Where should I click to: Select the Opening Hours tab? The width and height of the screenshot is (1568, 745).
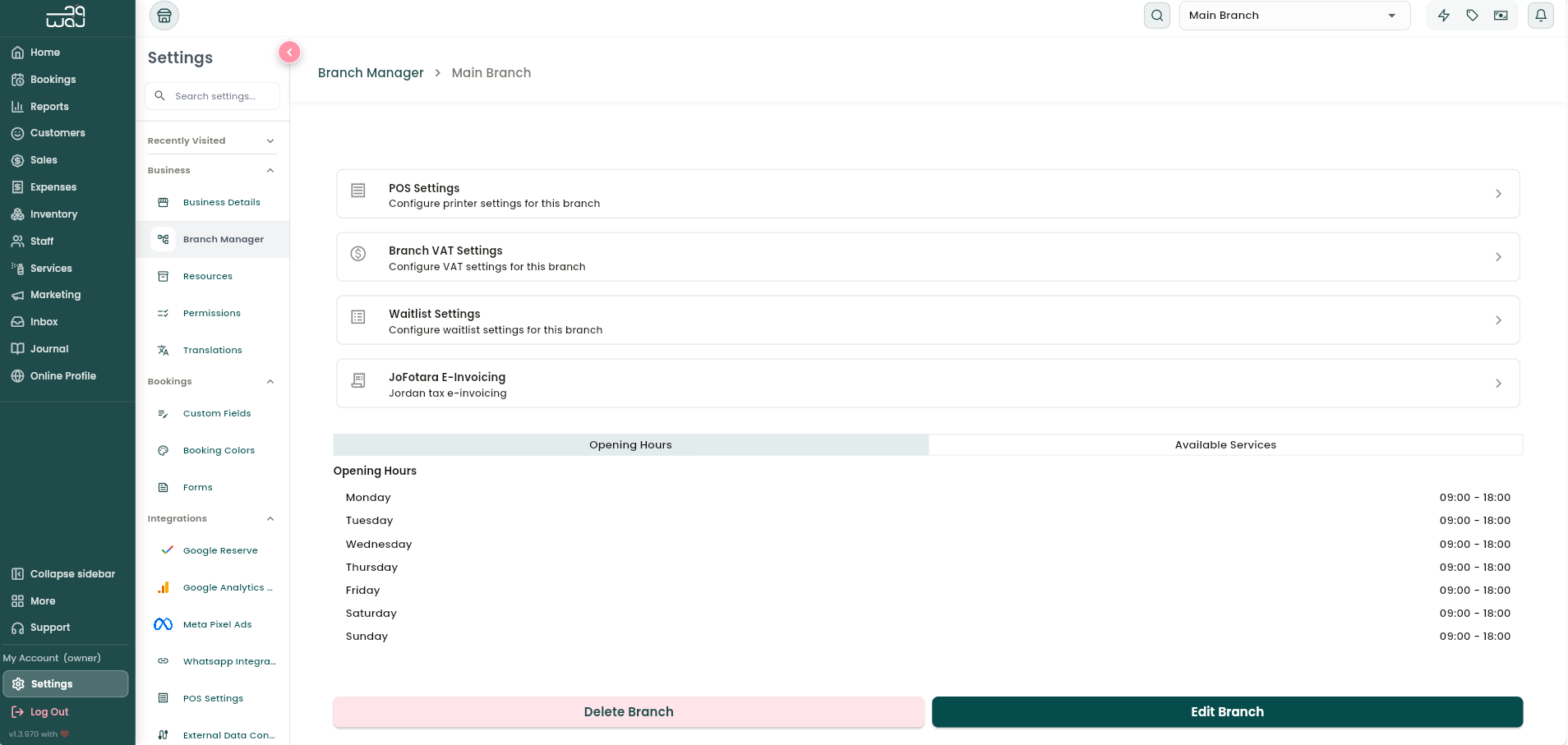click(x=630, y=444)
